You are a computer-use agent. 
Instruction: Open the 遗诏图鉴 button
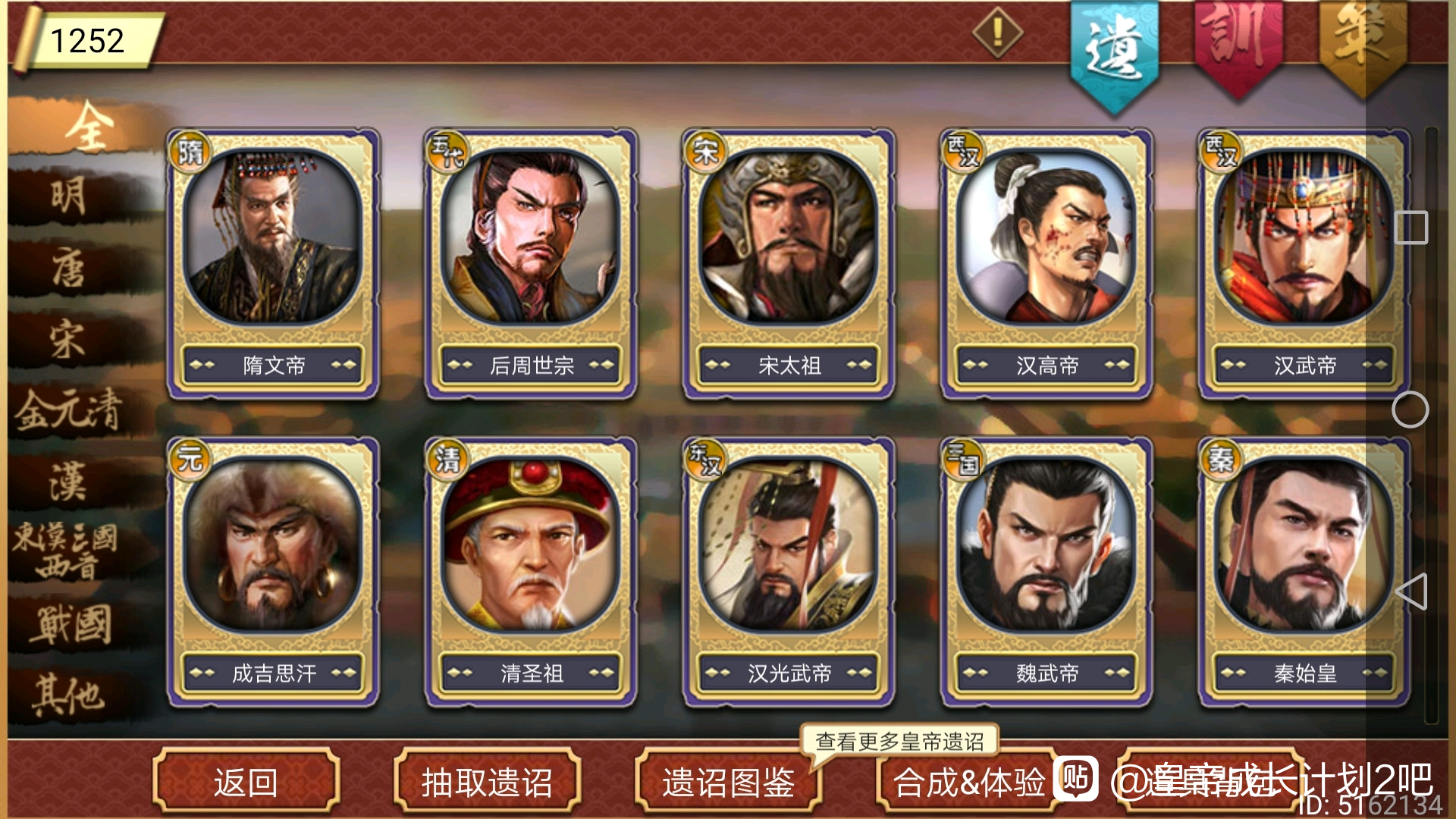click(x=728, y=782)
